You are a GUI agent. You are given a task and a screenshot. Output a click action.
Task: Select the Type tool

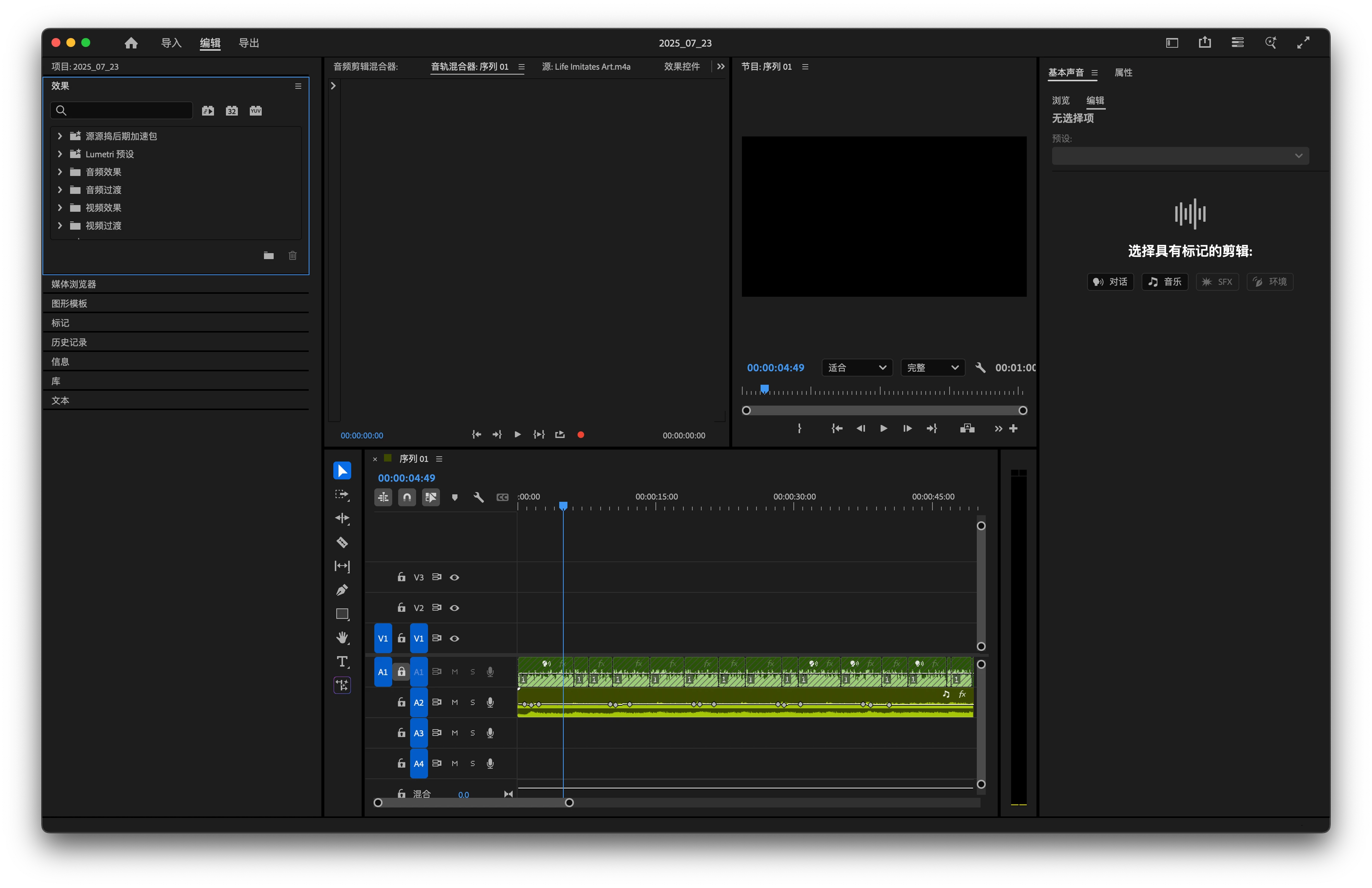coord(342,662)
